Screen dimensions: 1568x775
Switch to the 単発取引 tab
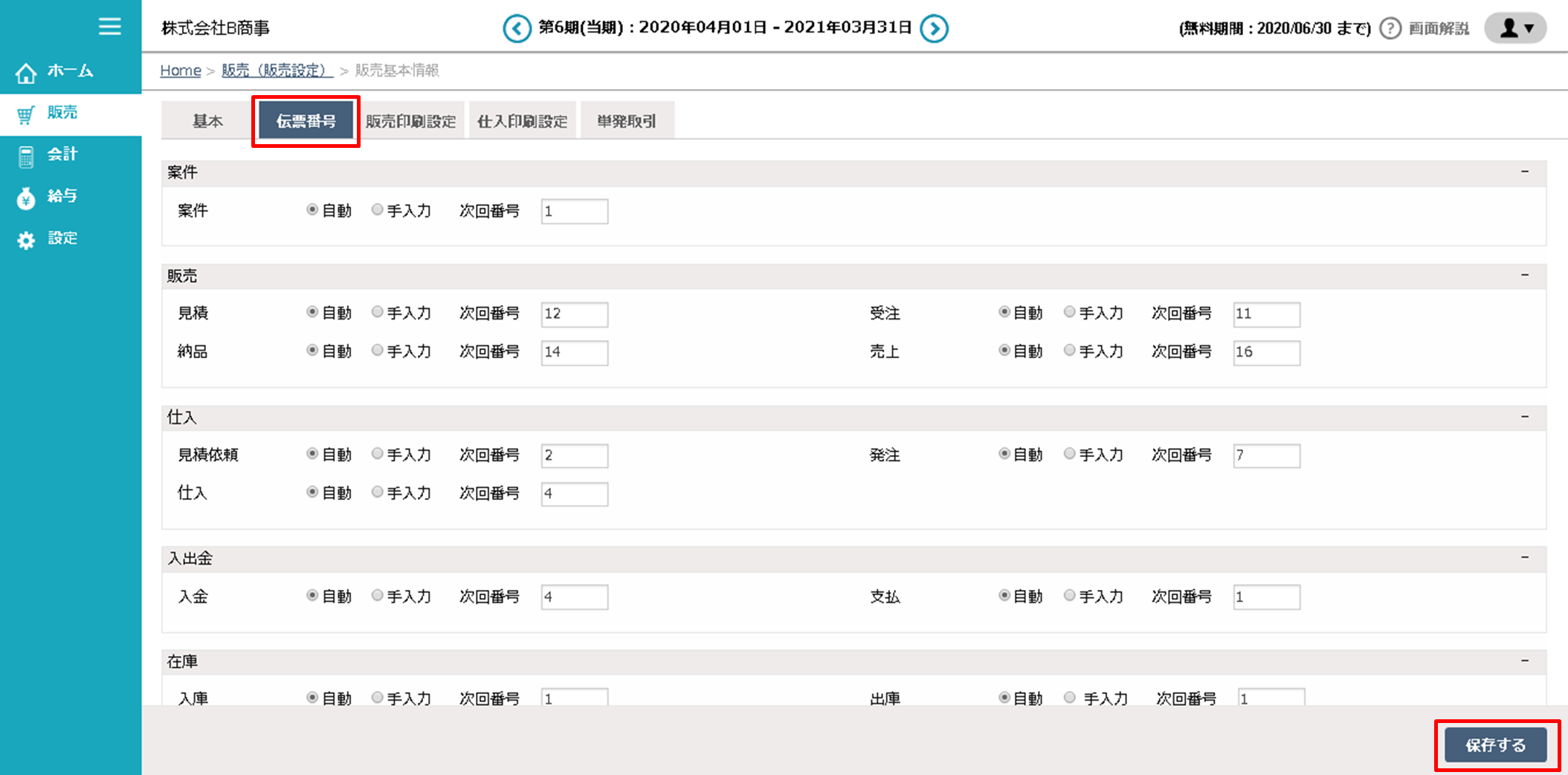pos(627,121)
